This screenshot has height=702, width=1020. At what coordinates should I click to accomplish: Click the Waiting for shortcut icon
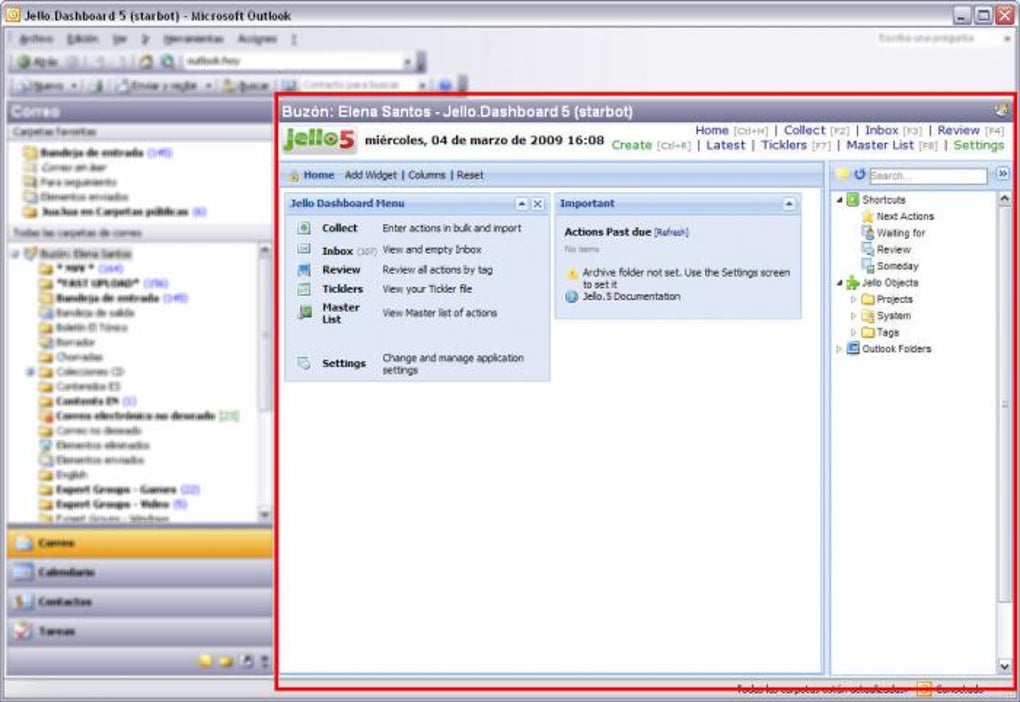tap(868, 233)
